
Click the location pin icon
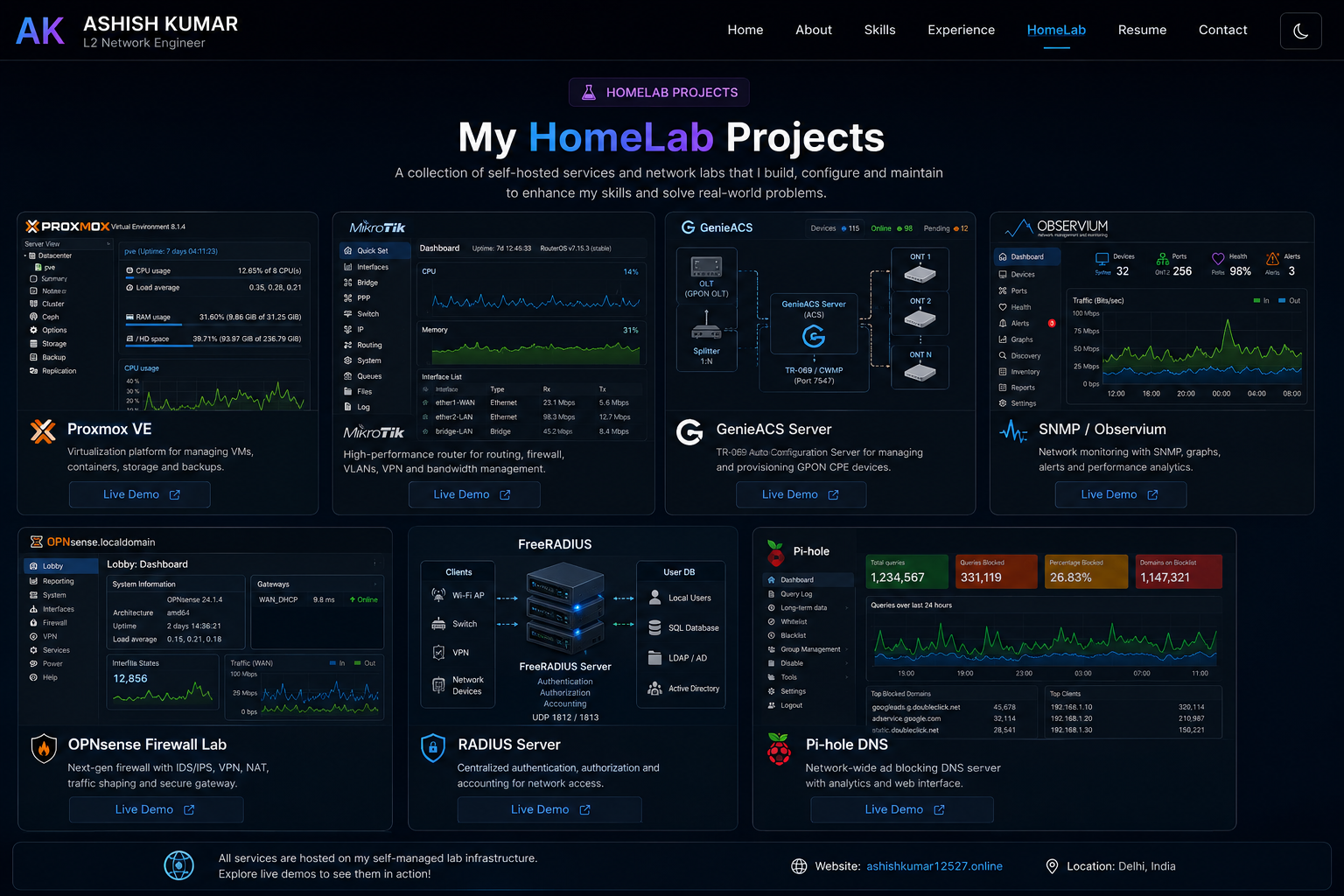[1052, 866]
